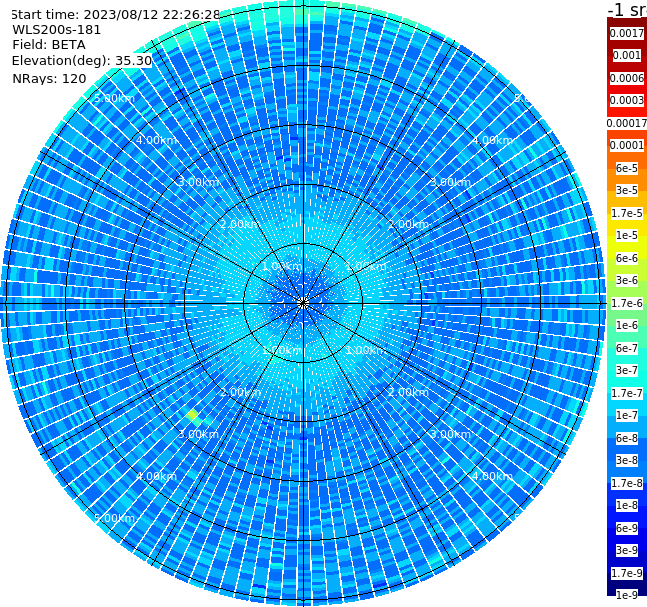Click the colorbar units title '-1 sr'
This screenshot has height=607, width=647.
tap(627, 10)
